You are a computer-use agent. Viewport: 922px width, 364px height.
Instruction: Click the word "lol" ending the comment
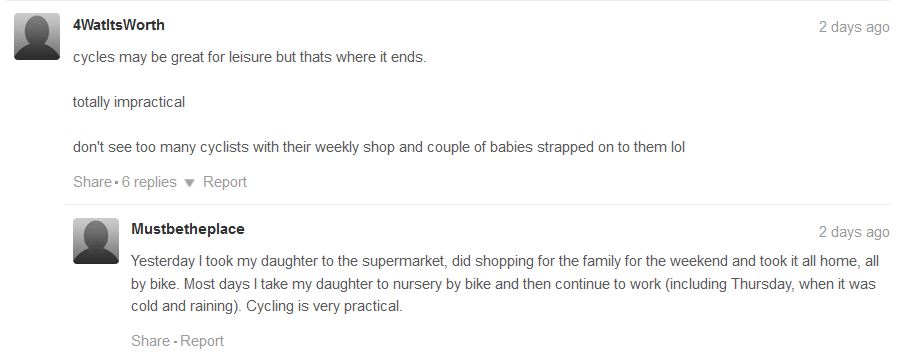[x=678, y=147]
